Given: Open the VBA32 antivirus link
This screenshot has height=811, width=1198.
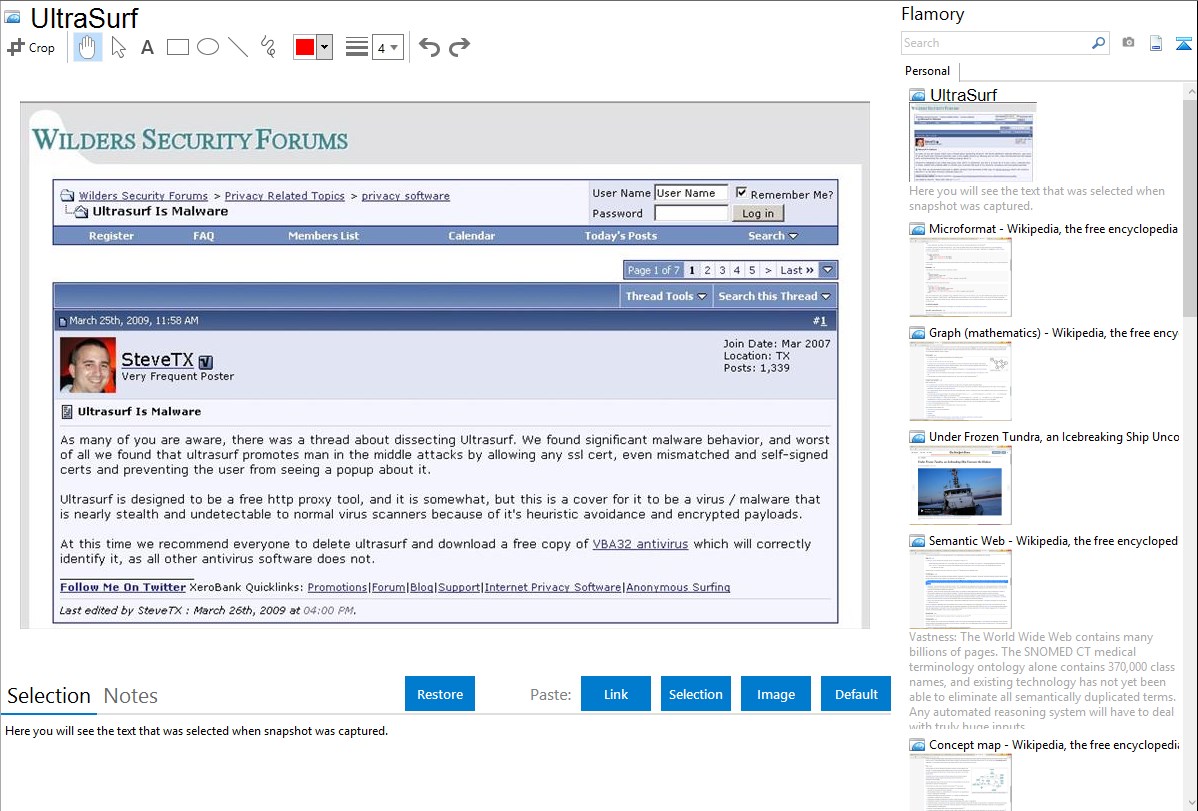Looking at the screenshot, I should pyautogui.click(x=640, y=544).
